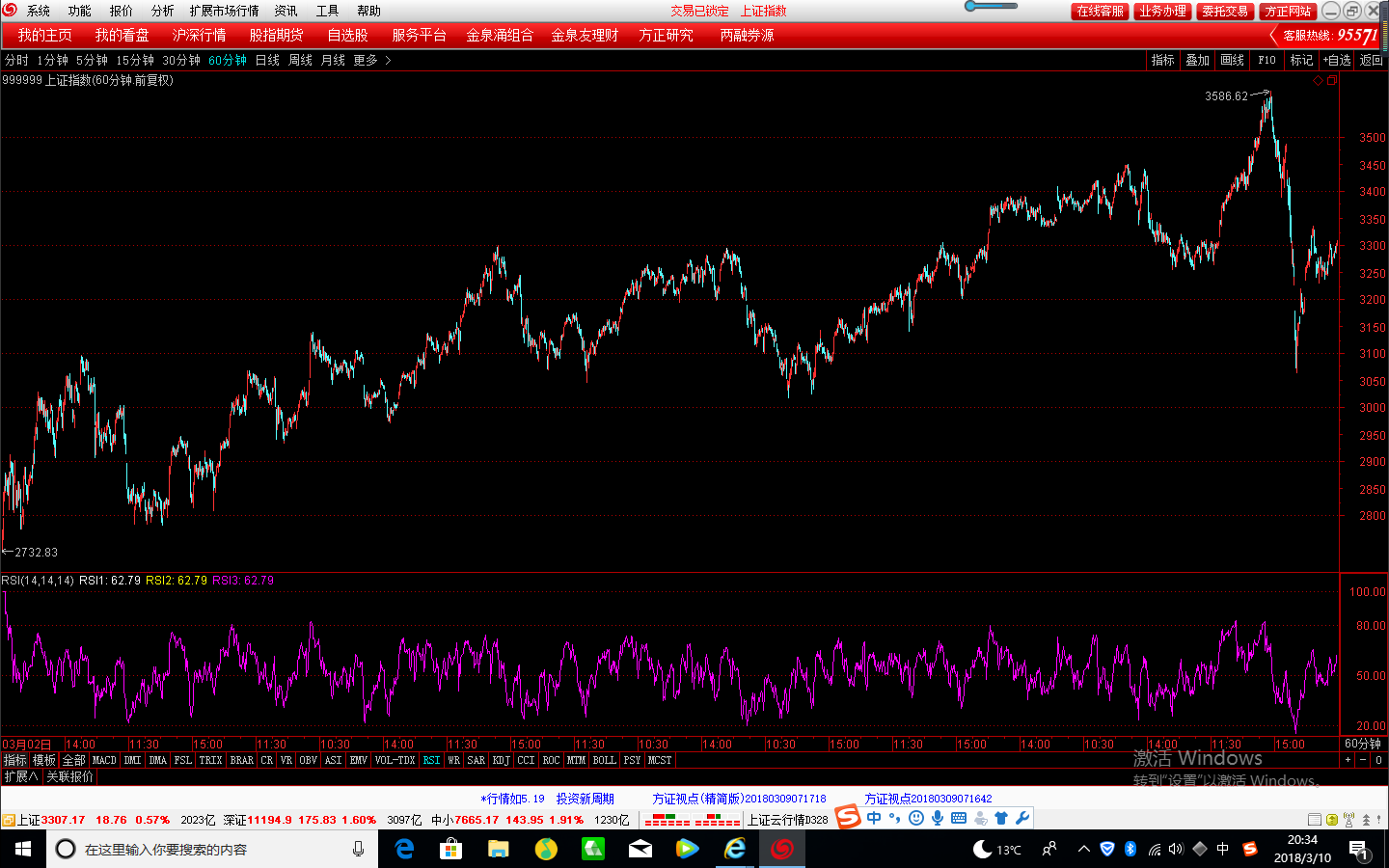Viewport: 1389px width, 868px height.
Task: Open the 画线 drawing tools
Action: click(x=1232, y=60)
